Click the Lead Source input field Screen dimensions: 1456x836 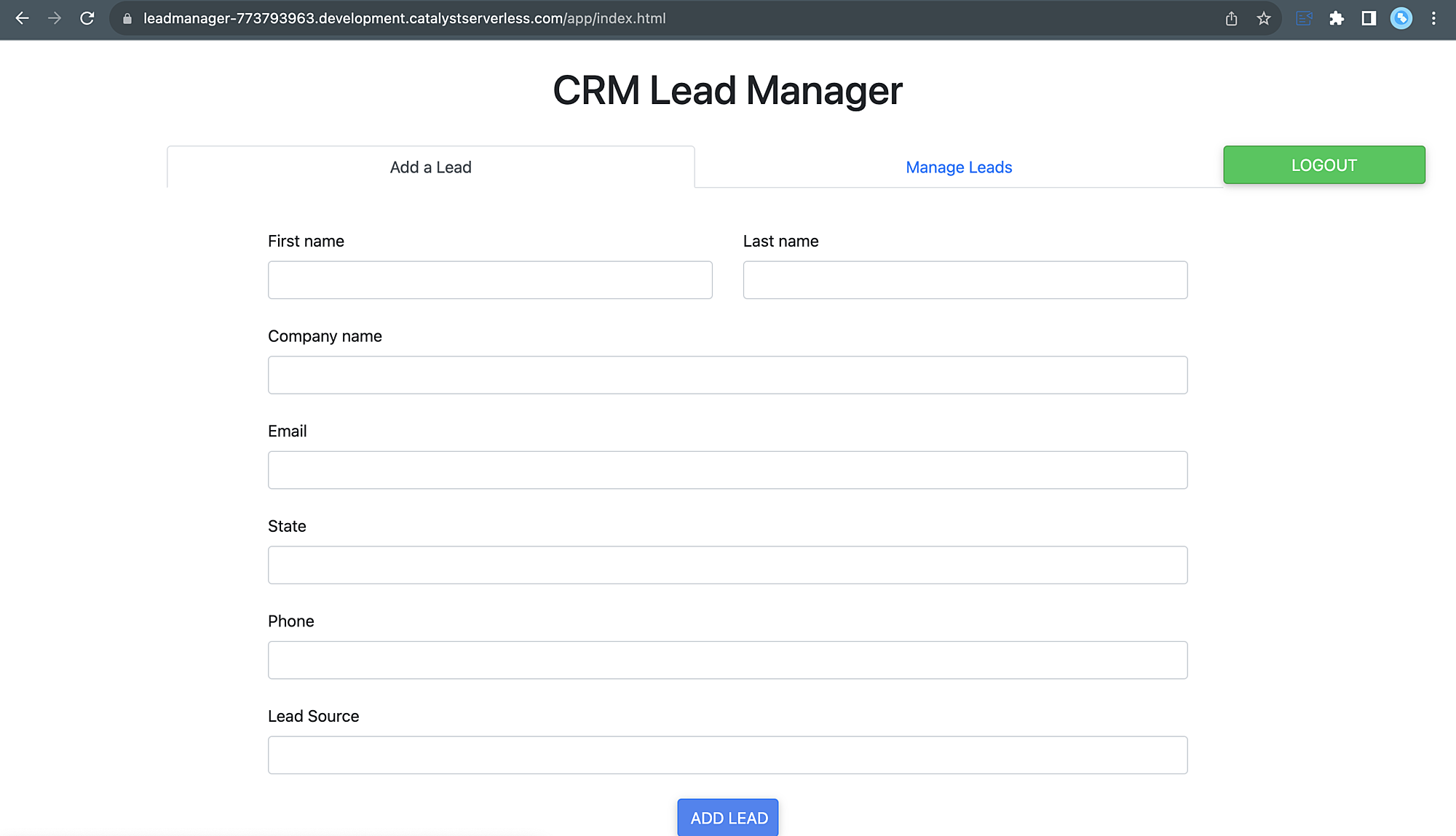[727, 754]
